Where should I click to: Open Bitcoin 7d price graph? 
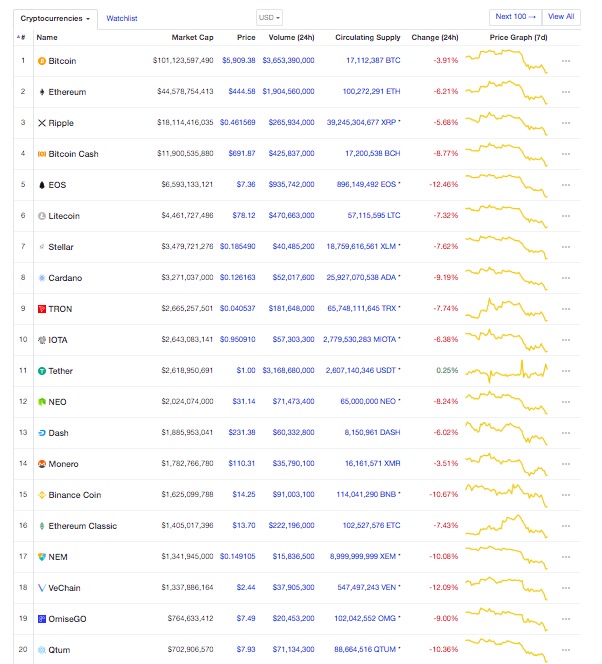506,61
